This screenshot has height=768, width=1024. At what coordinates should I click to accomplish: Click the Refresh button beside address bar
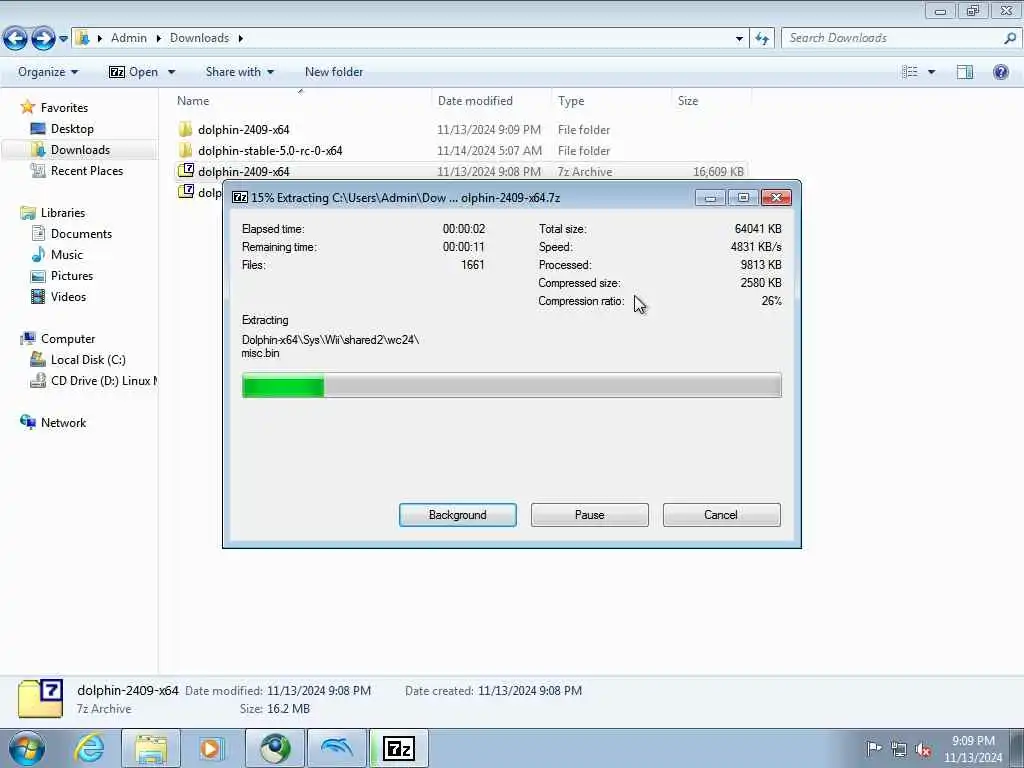pyautogui.click(x=762, y=39)
